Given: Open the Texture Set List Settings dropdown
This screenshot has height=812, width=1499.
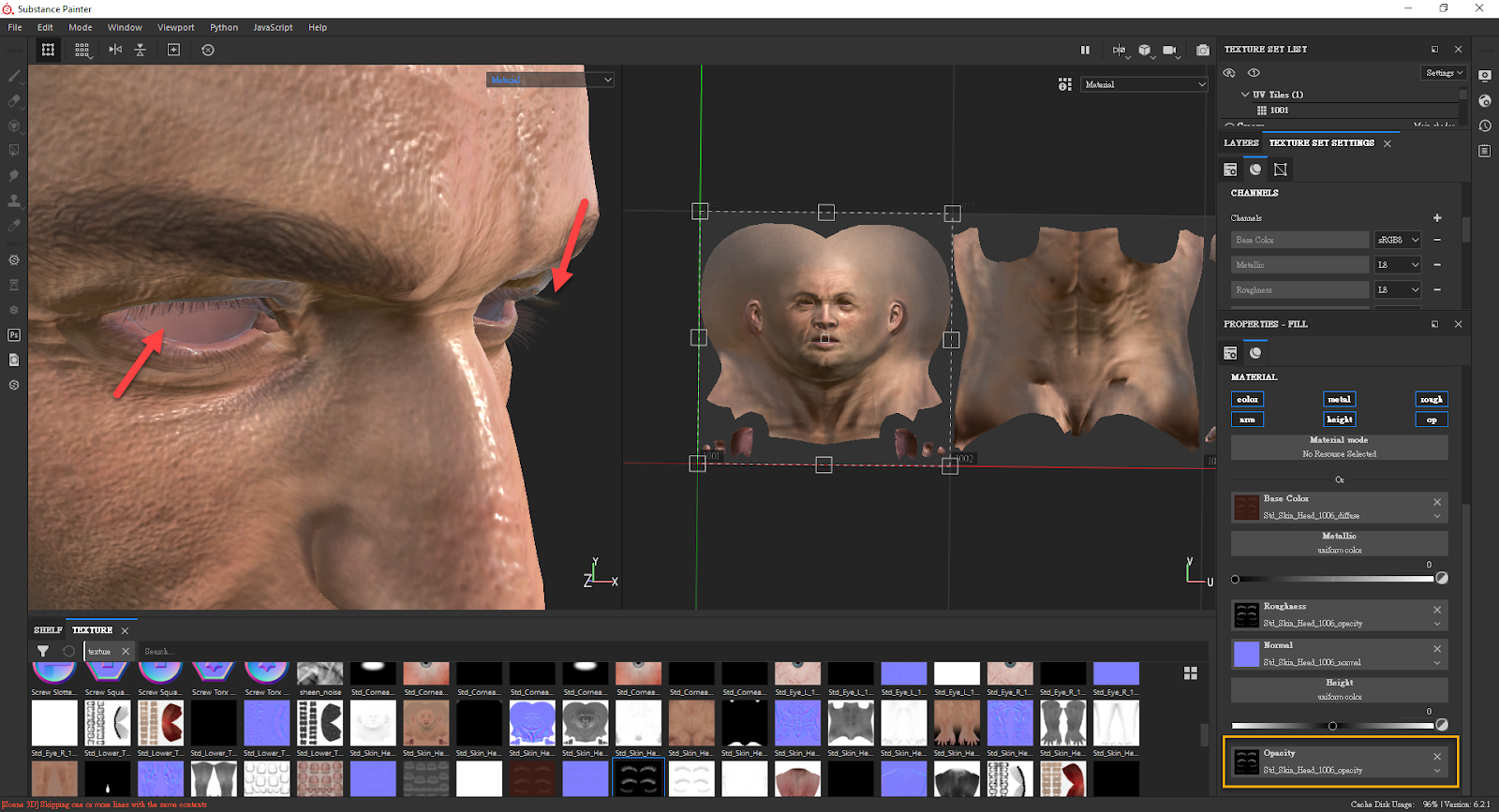Looking at the screenshot, I should point(1444,73).
